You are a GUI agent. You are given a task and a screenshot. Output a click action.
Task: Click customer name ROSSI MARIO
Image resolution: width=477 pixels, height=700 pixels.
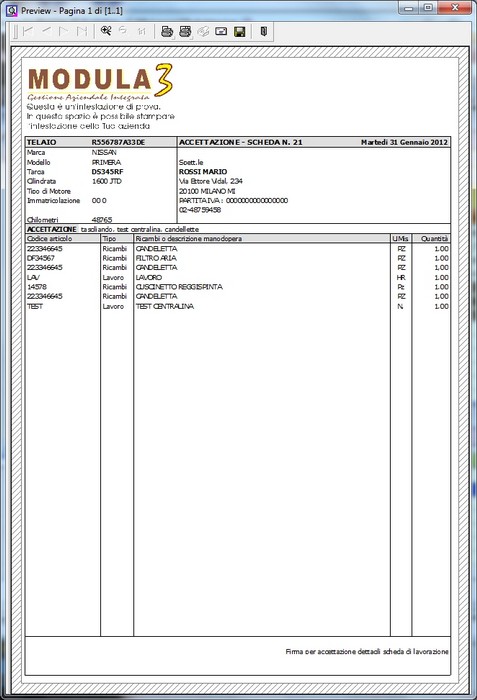[x=203, y=171]
